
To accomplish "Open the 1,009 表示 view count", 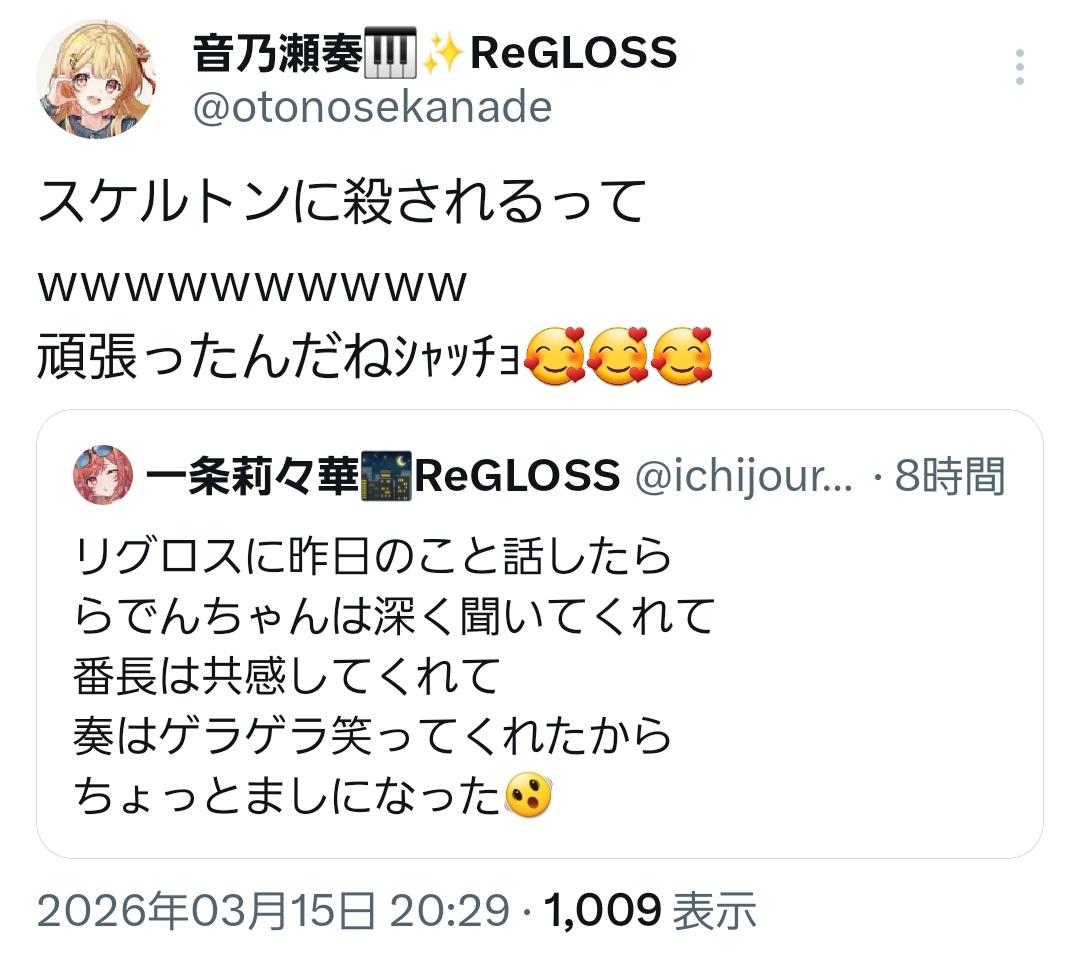I will tap(650, 910).
